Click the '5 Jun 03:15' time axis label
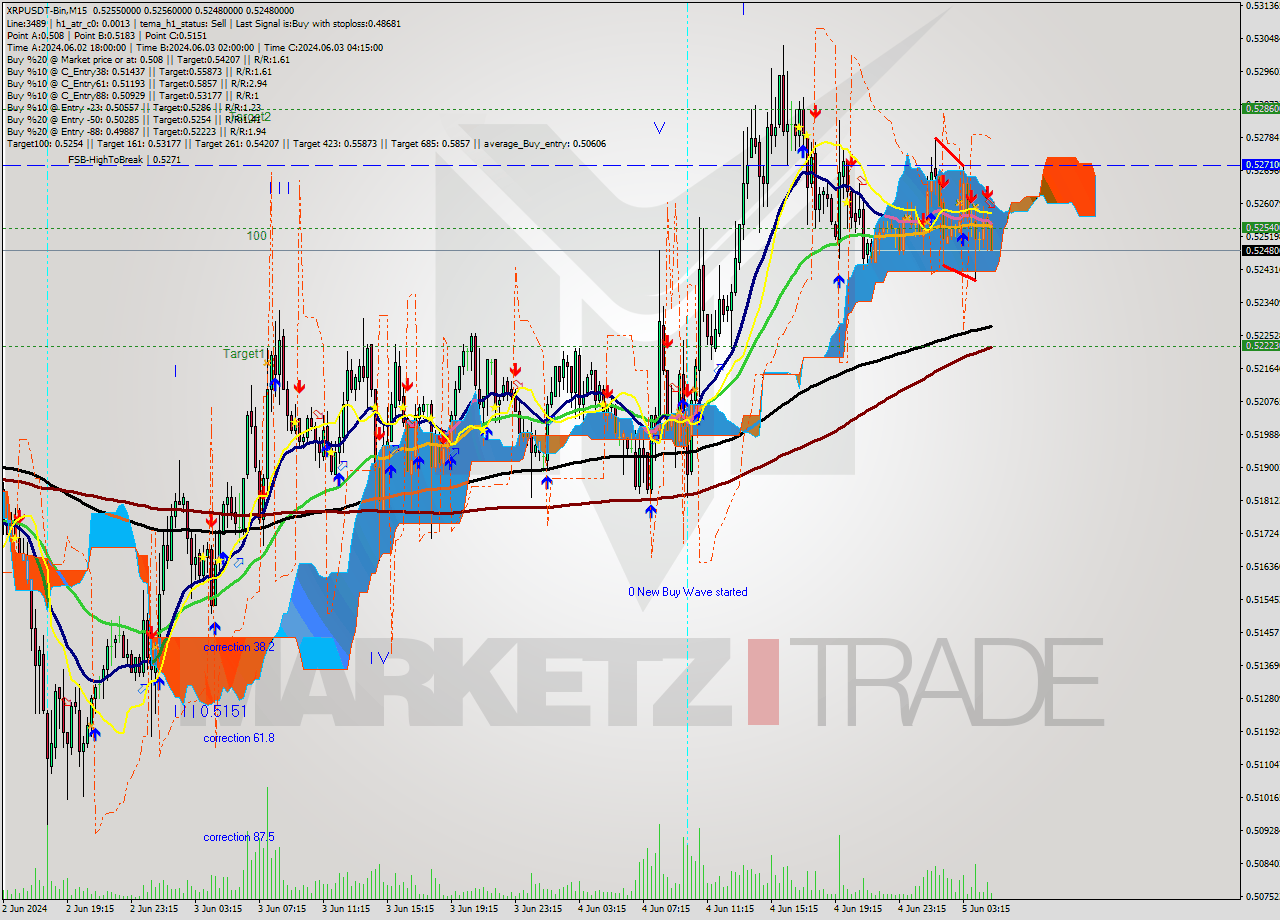 tap(986, 909)
